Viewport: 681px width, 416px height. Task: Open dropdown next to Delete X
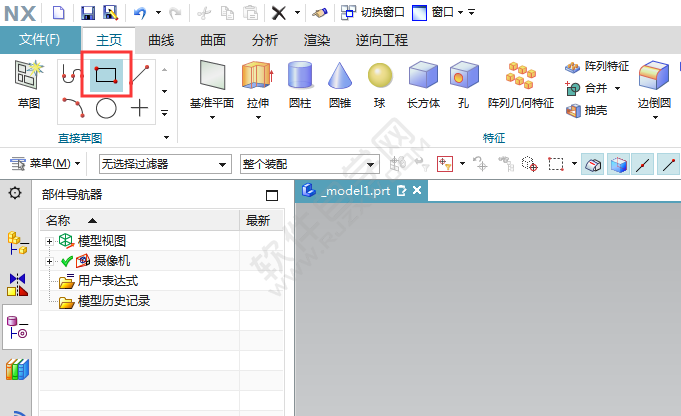tap(298, 13)
